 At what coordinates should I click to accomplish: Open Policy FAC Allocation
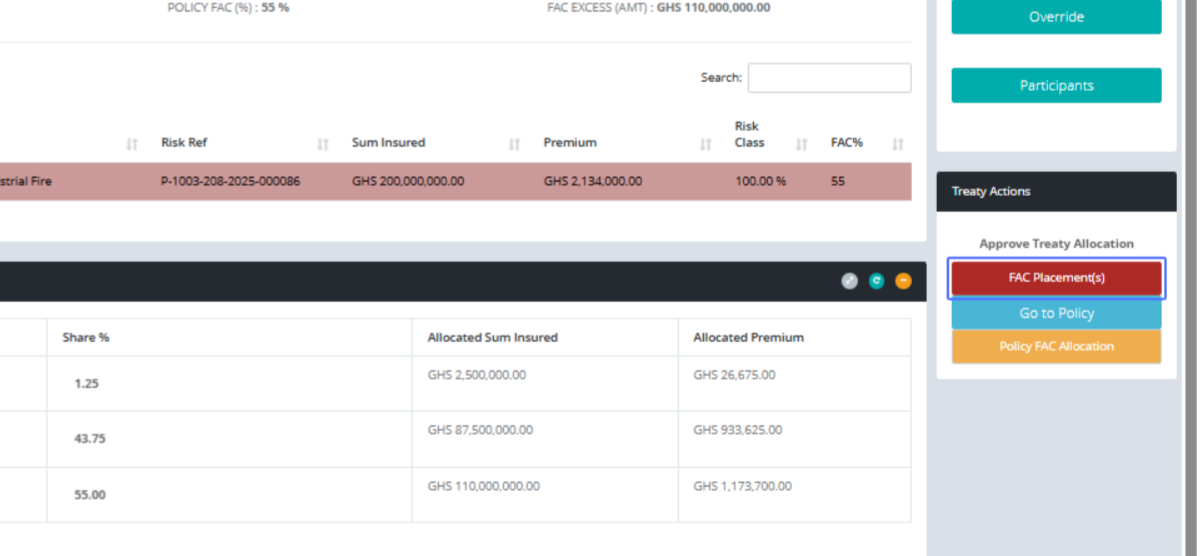[1056, 347]
